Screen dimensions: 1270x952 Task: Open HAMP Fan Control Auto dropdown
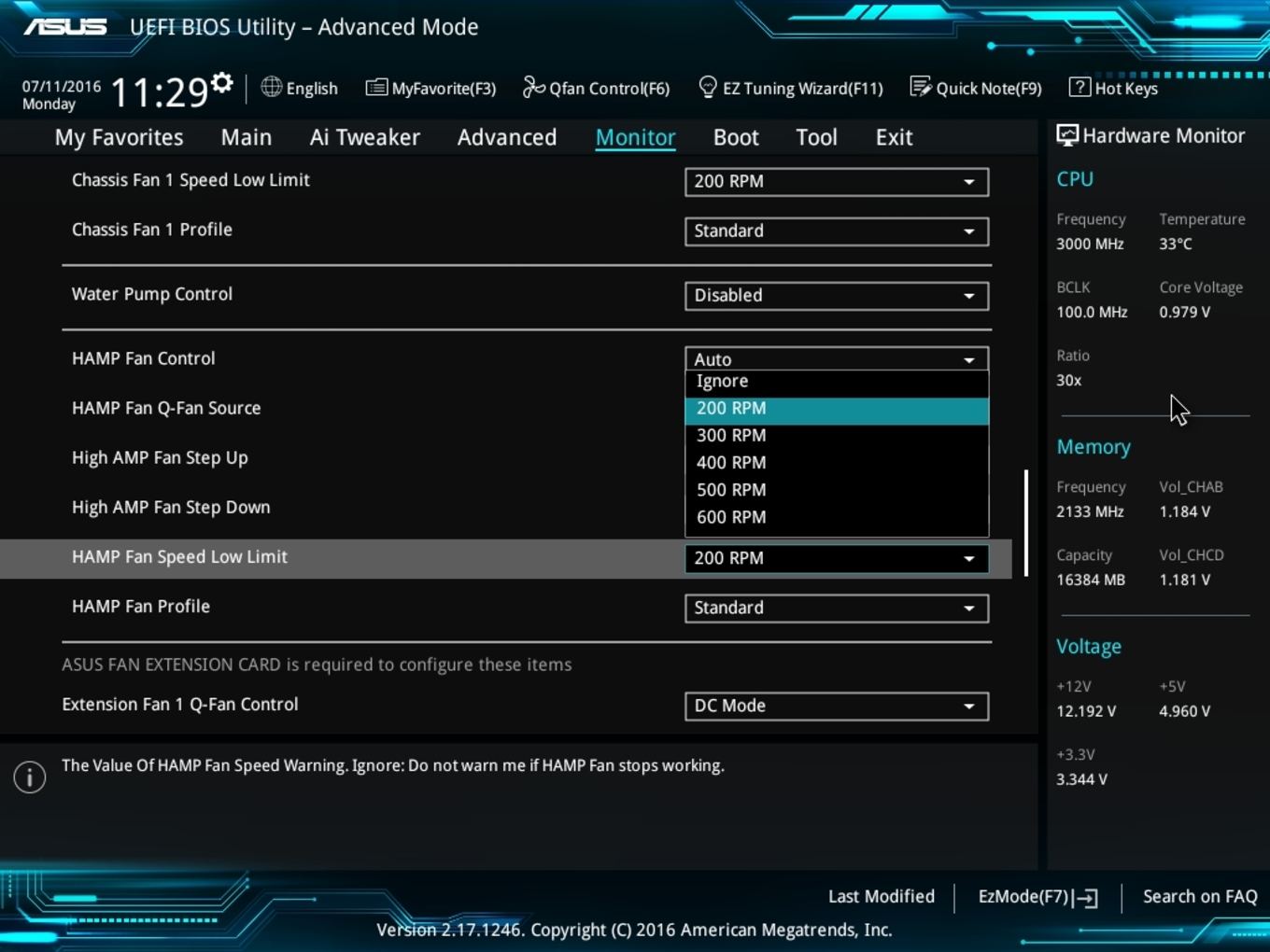pyautogui.click(x=837, y=358)
